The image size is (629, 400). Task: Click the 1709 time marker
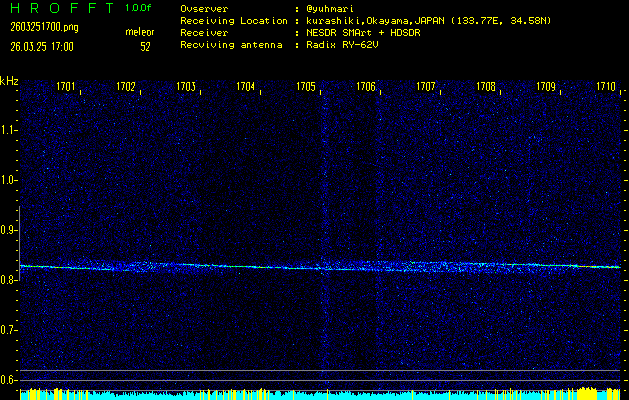click(x=546, y=86)
